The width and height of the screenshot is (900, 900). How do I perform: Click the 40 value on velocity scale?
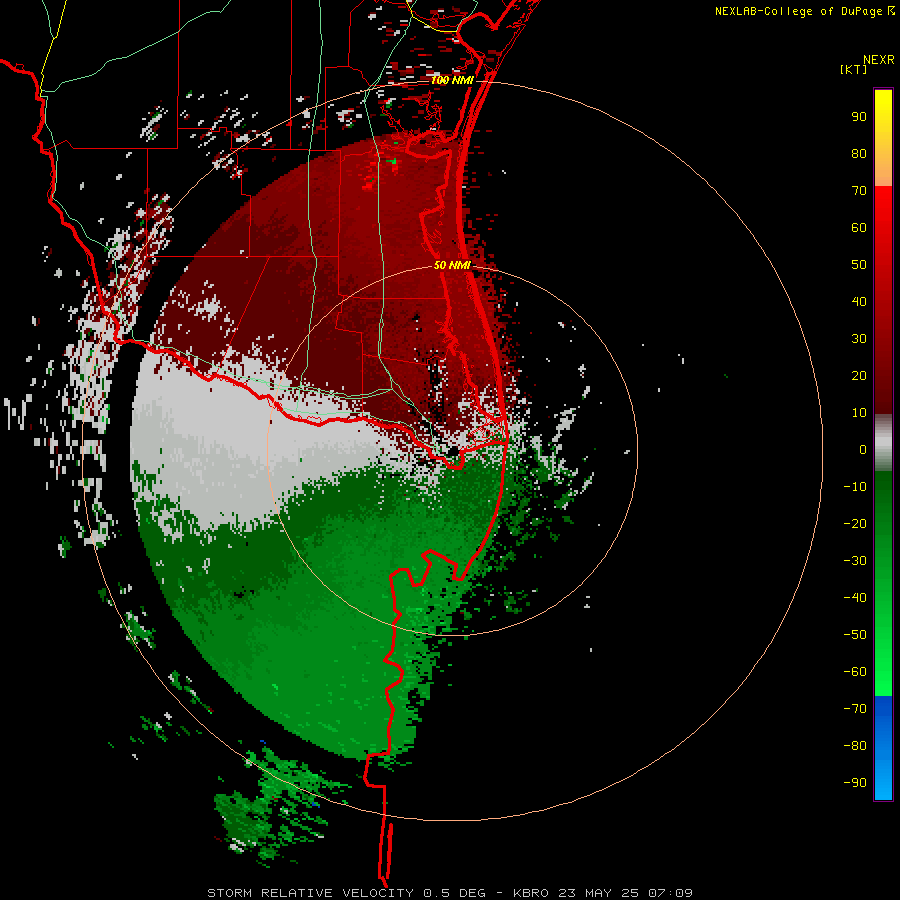tap(859, 302)
